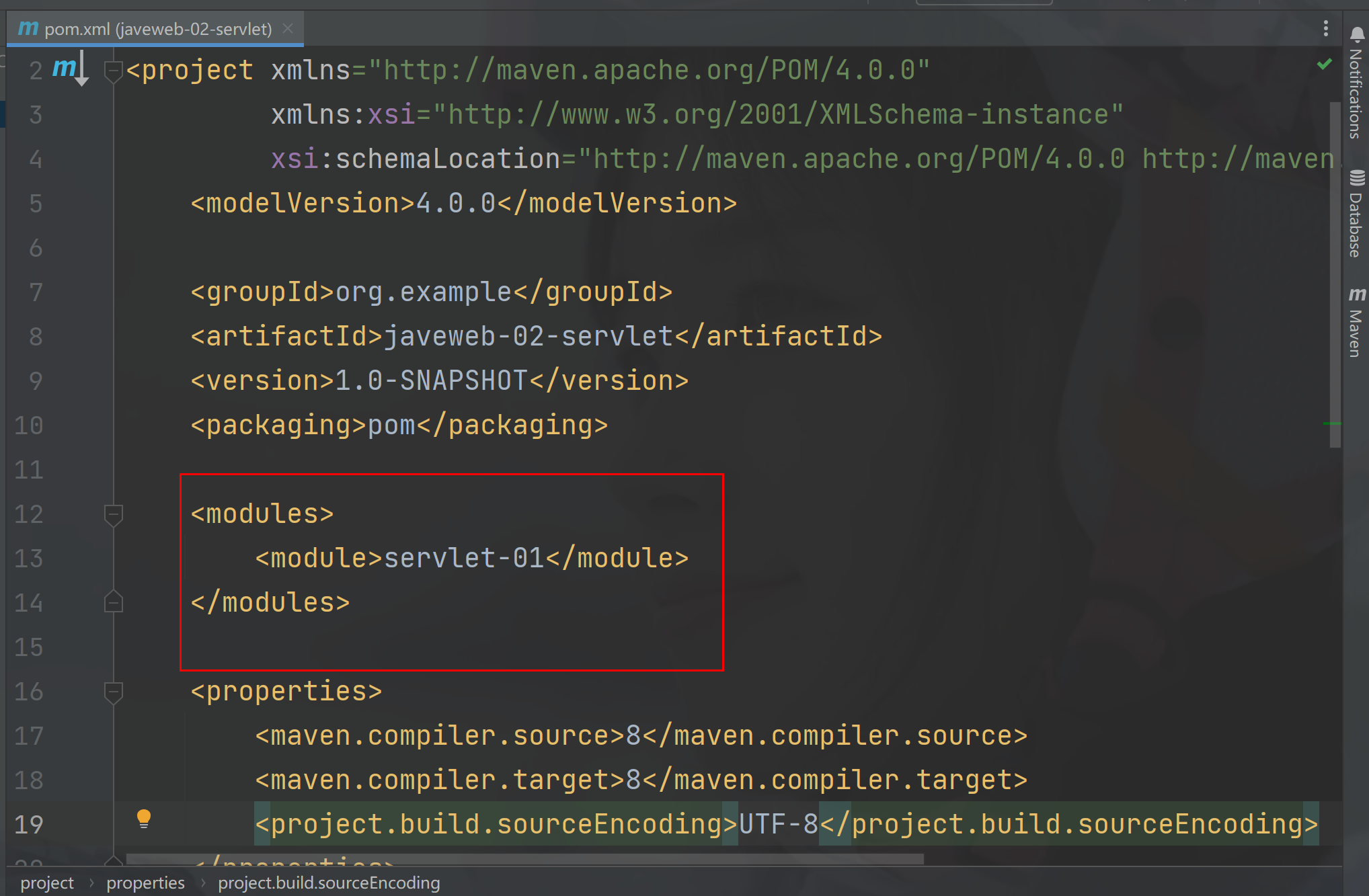Click the xmlns URL maven.apache.org/POM/4.0.0 on line 2
1369x896 pixels.
649,70
